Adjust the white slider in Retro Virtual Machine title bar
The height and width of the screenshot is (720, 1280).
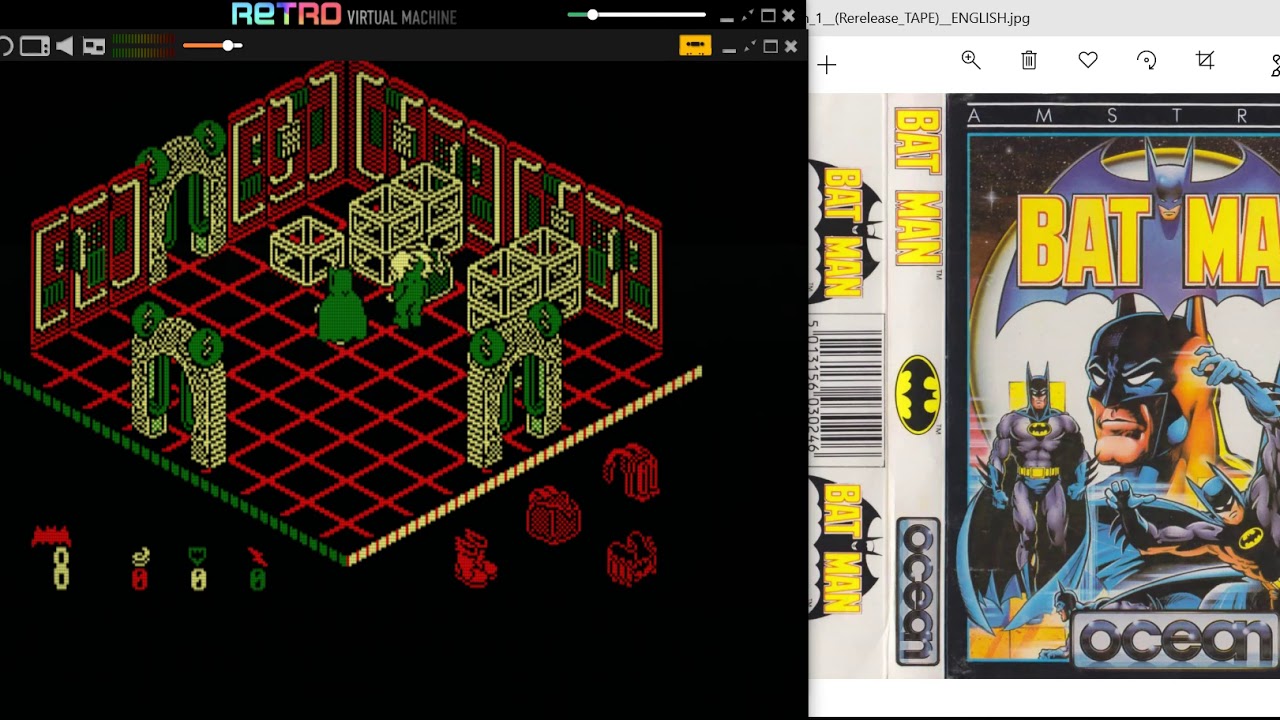pyautogui.click(x=636, y=15)
